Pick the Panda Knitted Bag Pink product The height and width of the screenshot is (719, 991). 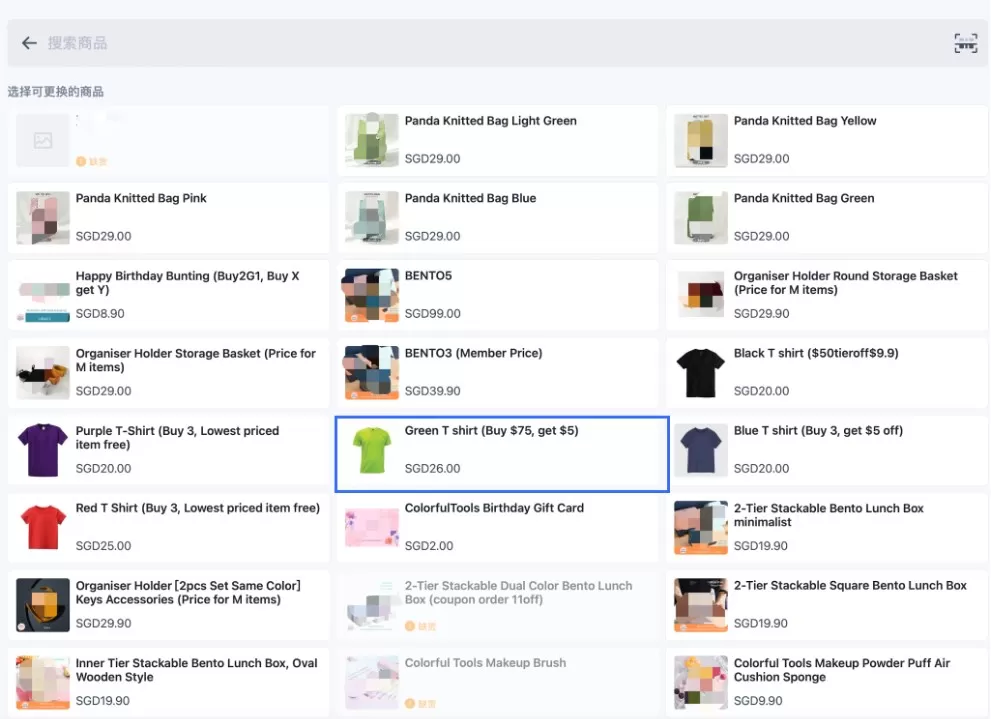pyautogui.click(x=168, y=217)
